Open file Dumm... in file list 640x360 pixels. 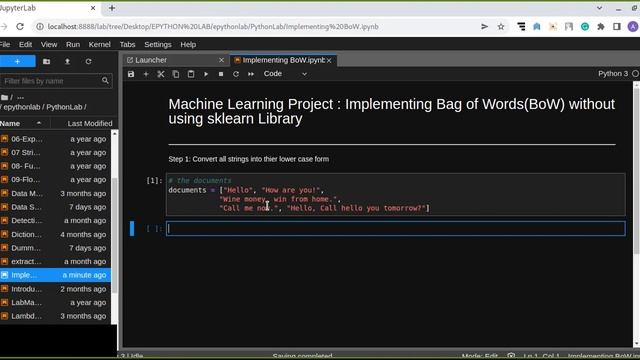click(56, 248)
